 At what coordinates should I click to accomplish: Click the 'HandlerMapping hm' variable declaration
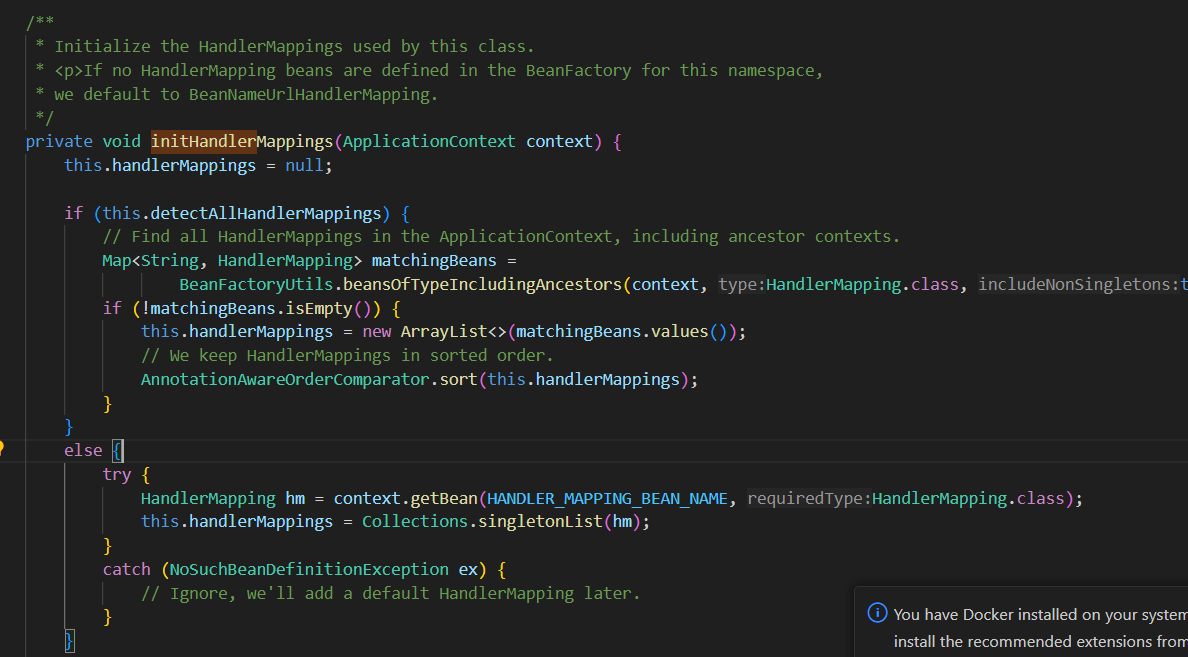[x=222, y=499]
